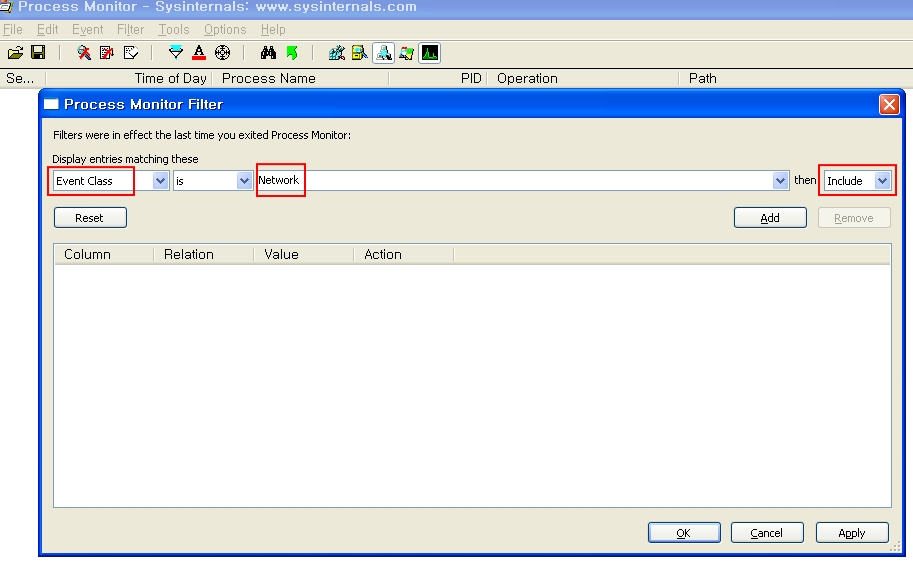This screenshot has height=577, width=913.
Task: Select the crosshair target icon
Action: pos(222,53)
